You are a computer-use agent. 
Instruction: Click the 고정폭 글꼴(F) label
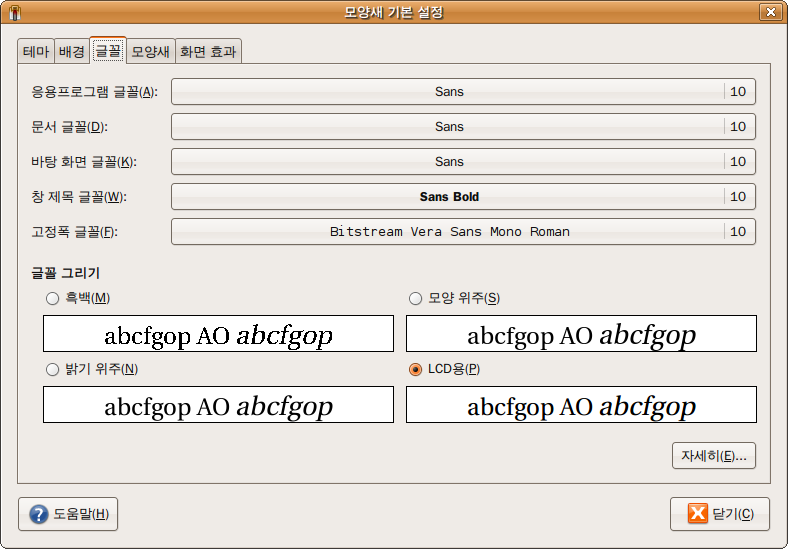pos(74,232)
